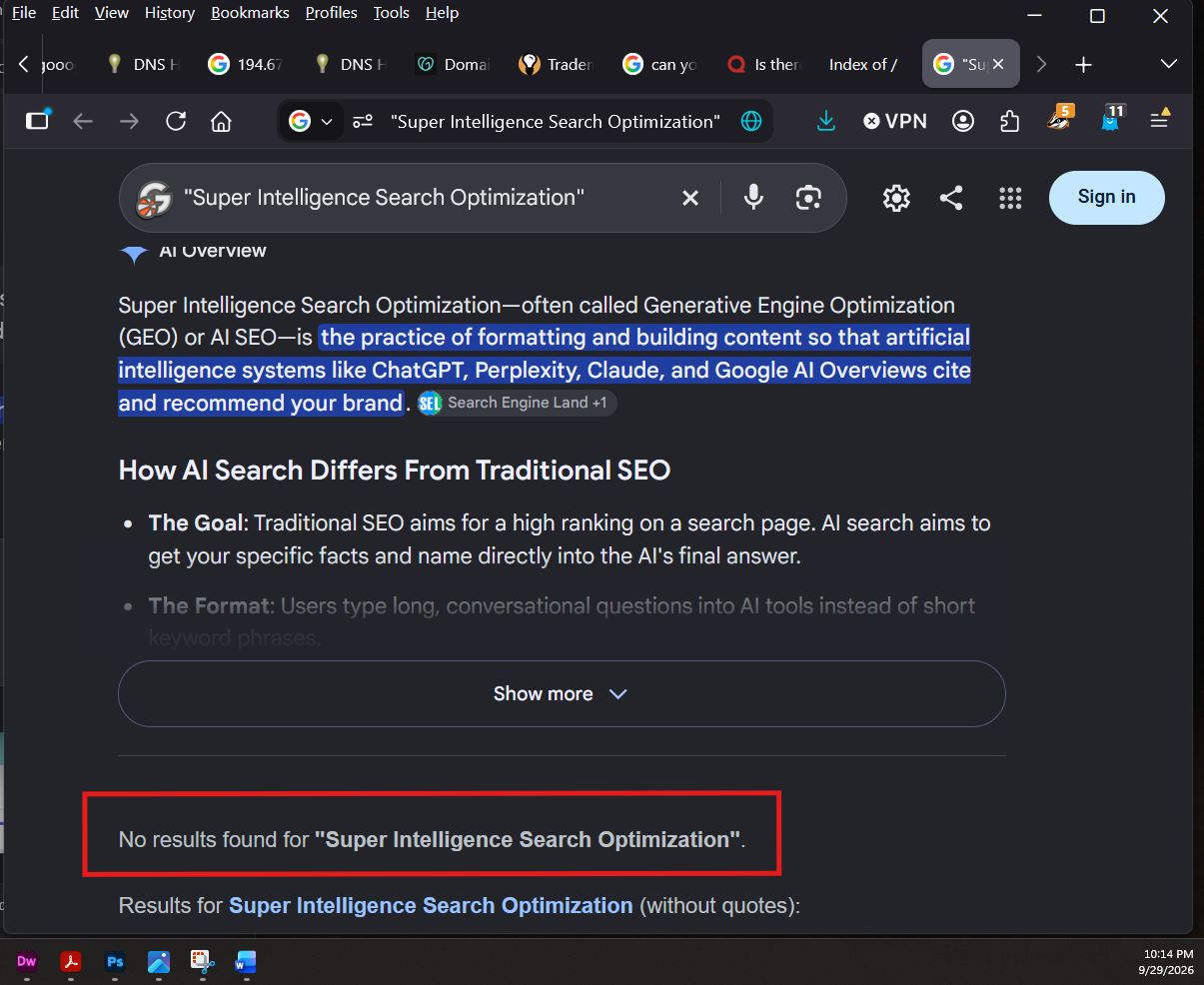The width and height of the screenshot is (1204, 985).
Task: Open the browser home page
Action: click(x=221, y=122)
